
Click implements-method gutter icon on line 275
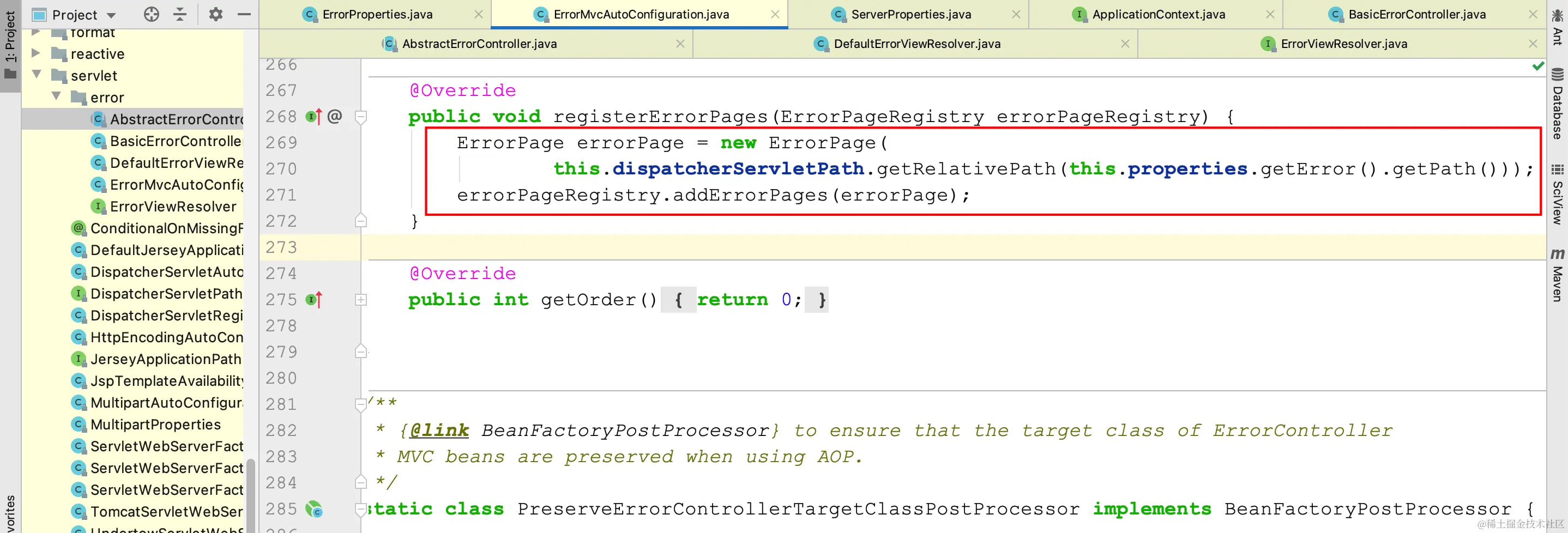[313, 299]
